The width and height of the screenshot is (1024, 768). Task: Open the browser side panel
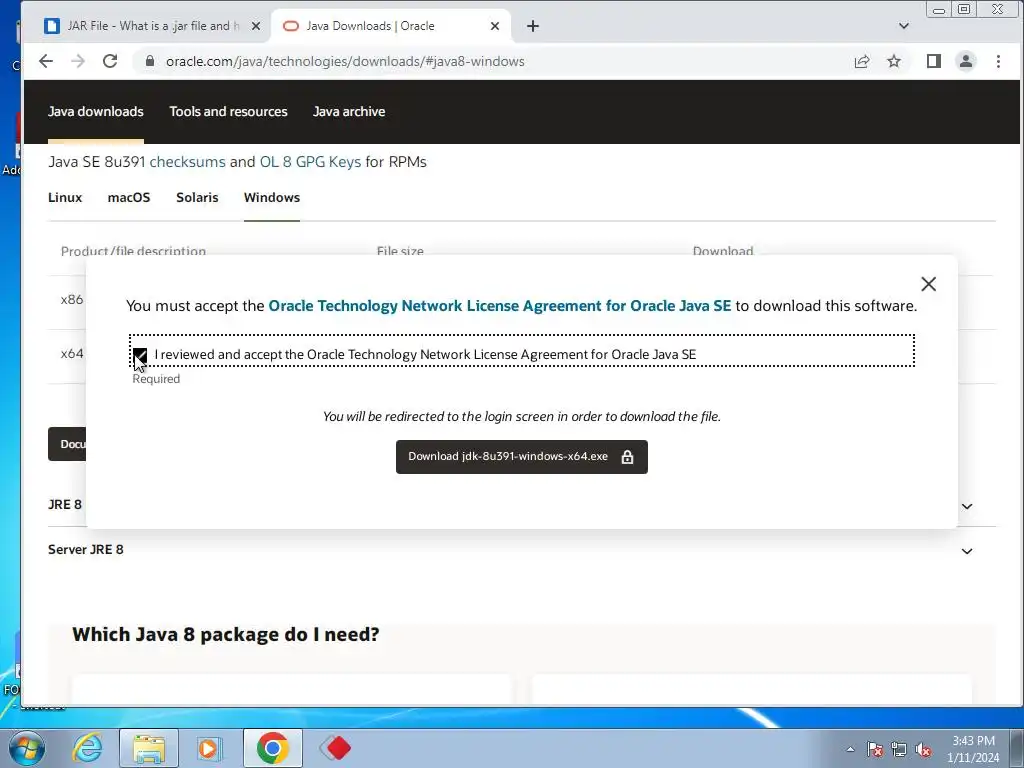pos(933,61)
